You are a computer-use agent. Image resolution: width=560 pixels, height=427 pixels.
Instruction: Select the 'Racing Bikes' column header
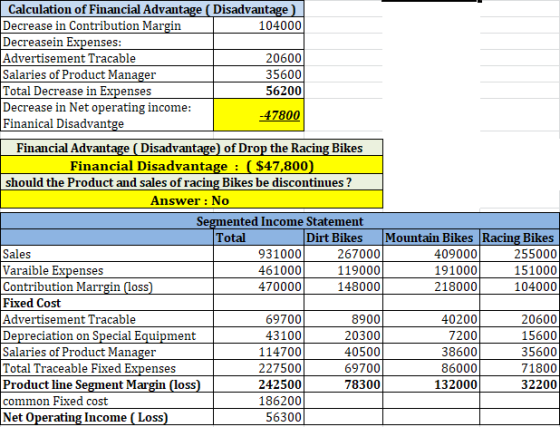click(x=520, y=237)
